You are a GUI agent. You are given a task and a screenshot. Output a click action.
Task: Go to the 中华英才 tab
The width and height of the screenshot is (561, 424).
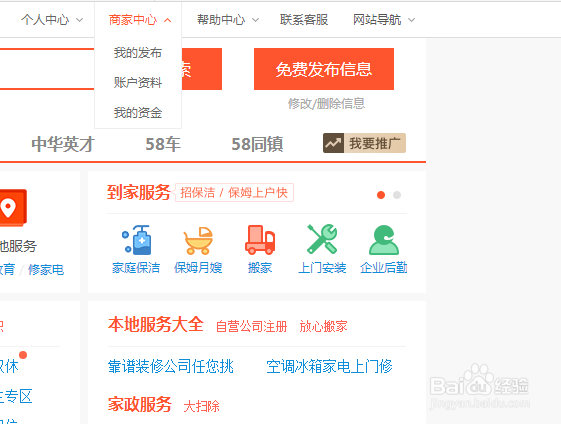63,144
